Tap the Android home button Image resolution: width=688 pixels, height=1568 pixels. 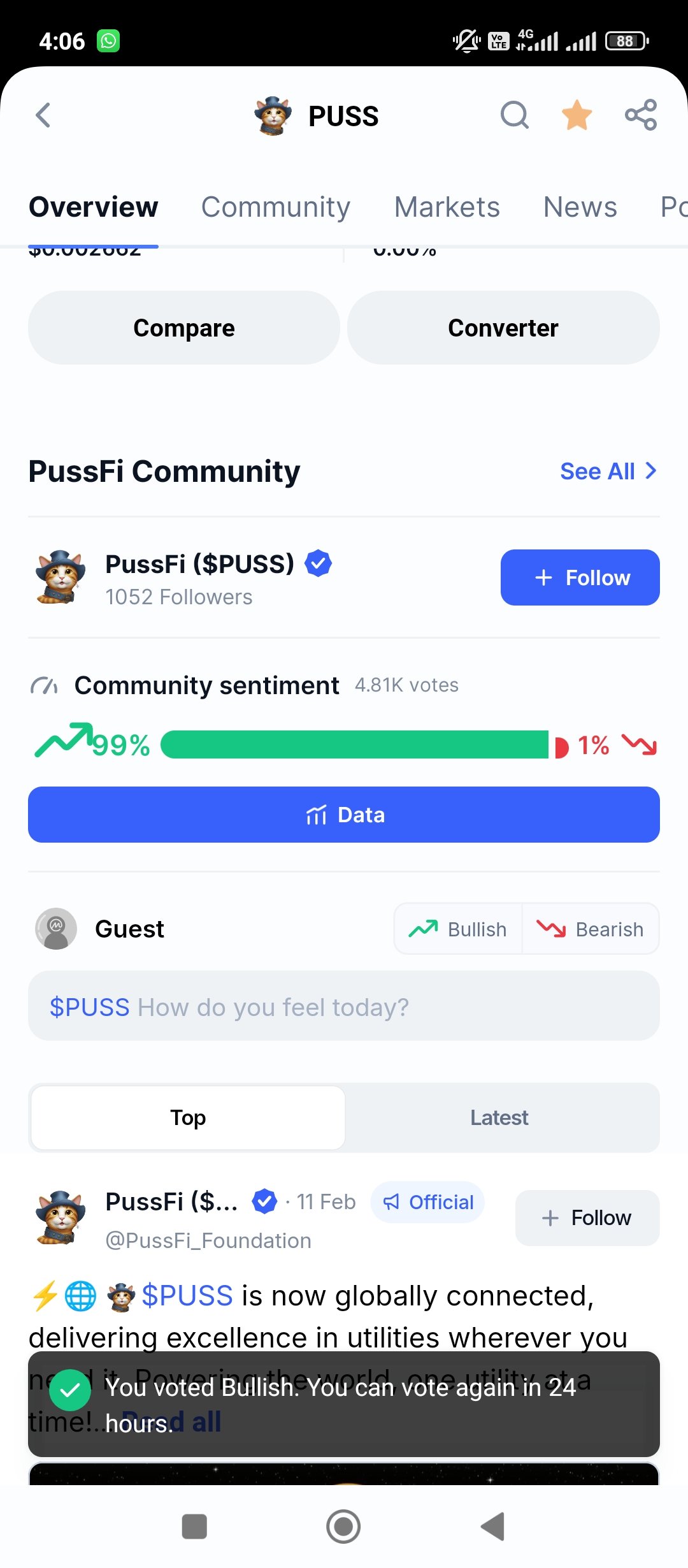click(343, 1527)
